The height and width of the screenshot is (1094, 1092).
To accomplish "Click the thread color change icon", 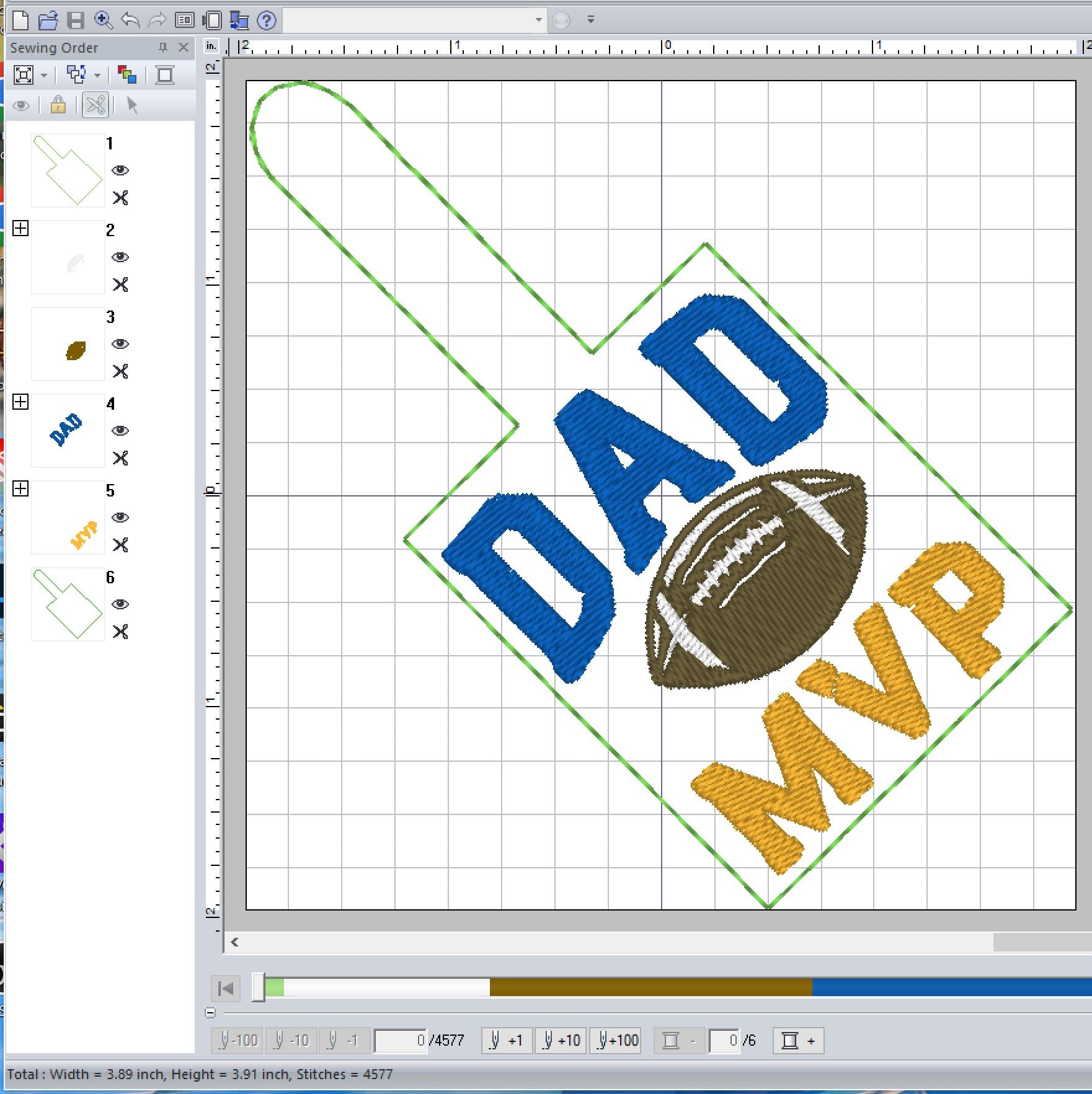I will [127, 75].
